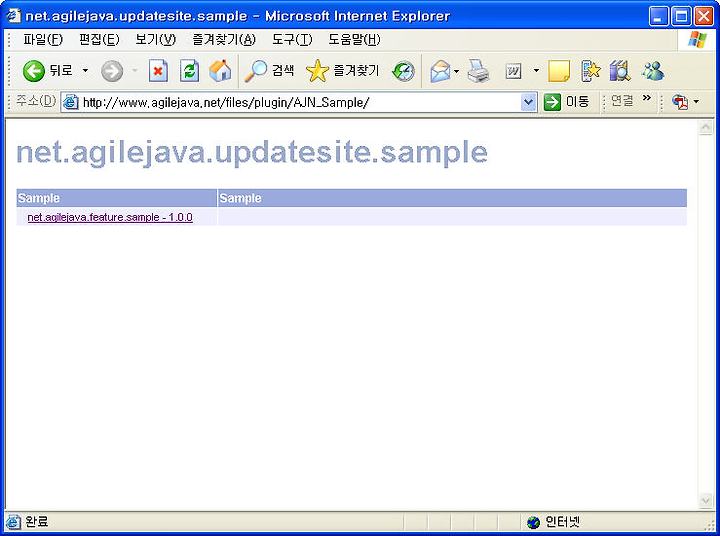Viewport: 720px width, 536px height.
Task: Click the scrollbar down arrow
Action: point(705,500)
